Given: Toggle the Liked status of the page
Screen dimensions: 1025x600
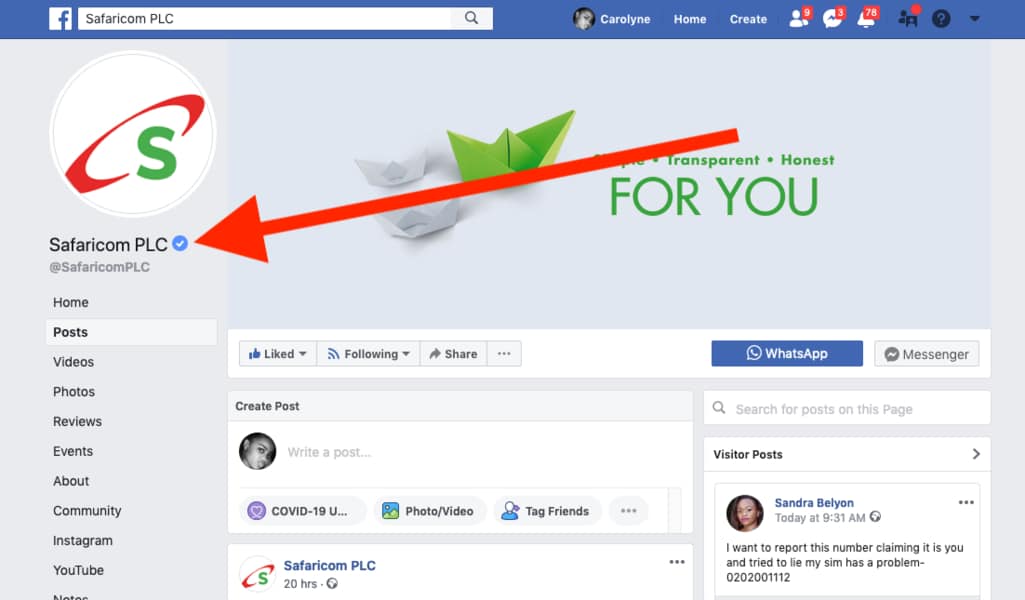Looking at the screenshot, I should [x=277, y=353].
